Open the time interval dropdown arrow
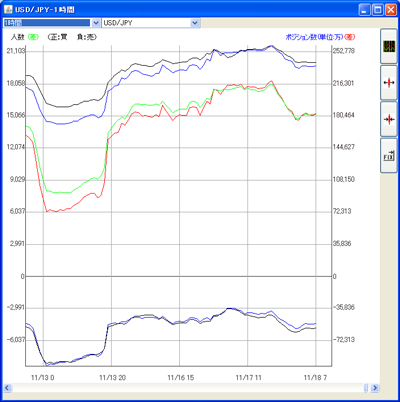Viewport: 400px width, 402px height. (x=95, y=23)
